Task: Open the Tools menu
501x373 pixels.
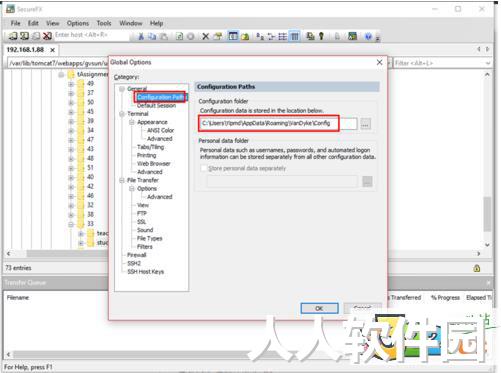Action: point(104,23)
